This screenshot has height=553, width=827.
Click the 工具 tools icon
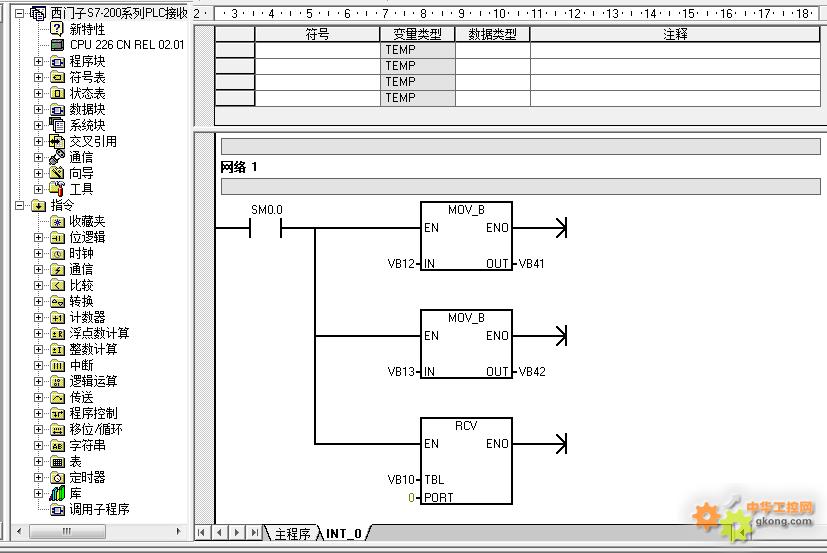pyautogui.click(x=57, y=188)
